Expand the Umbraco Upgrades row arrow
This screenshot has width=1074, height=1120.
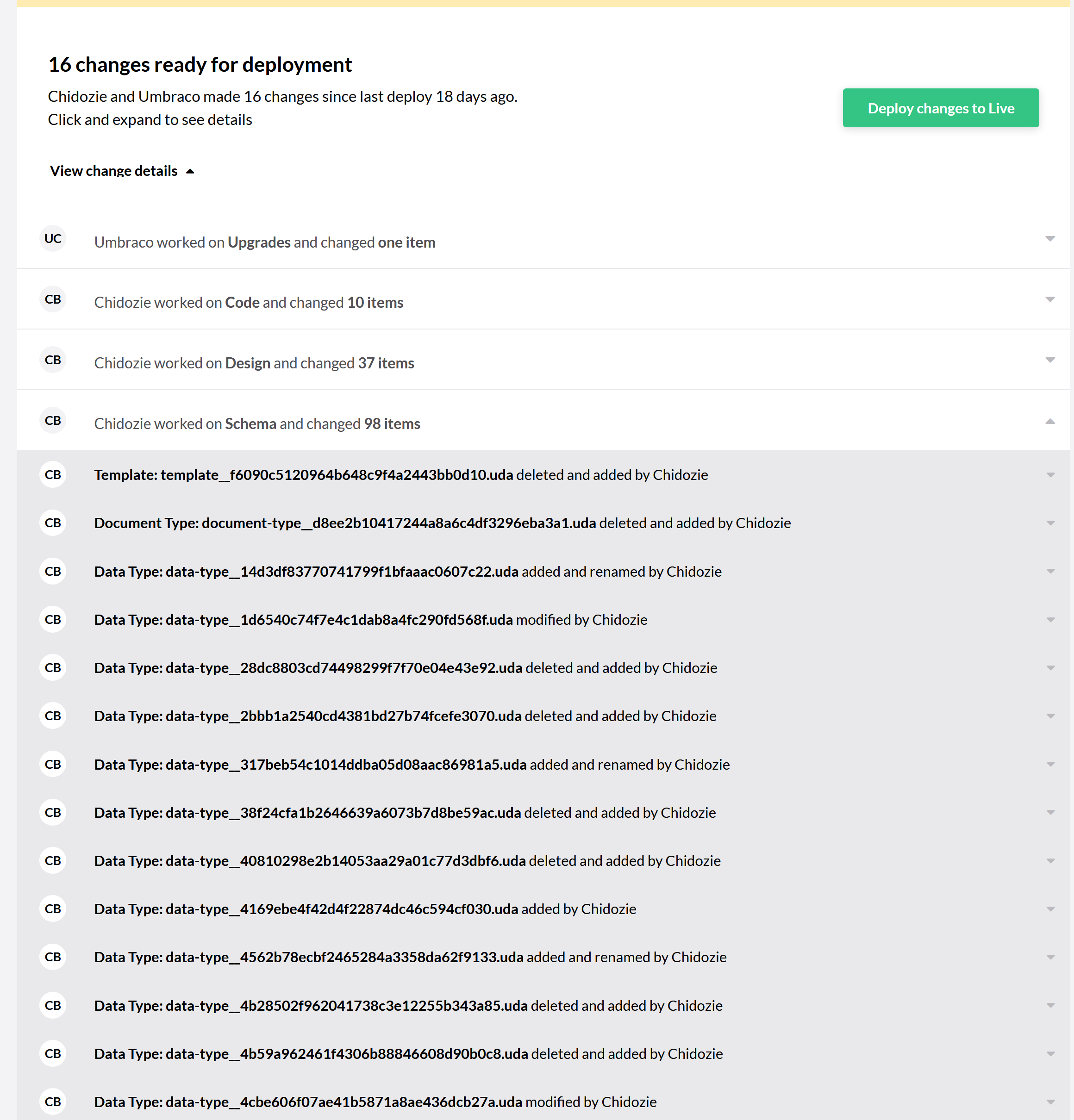[x=1049, y=239]
